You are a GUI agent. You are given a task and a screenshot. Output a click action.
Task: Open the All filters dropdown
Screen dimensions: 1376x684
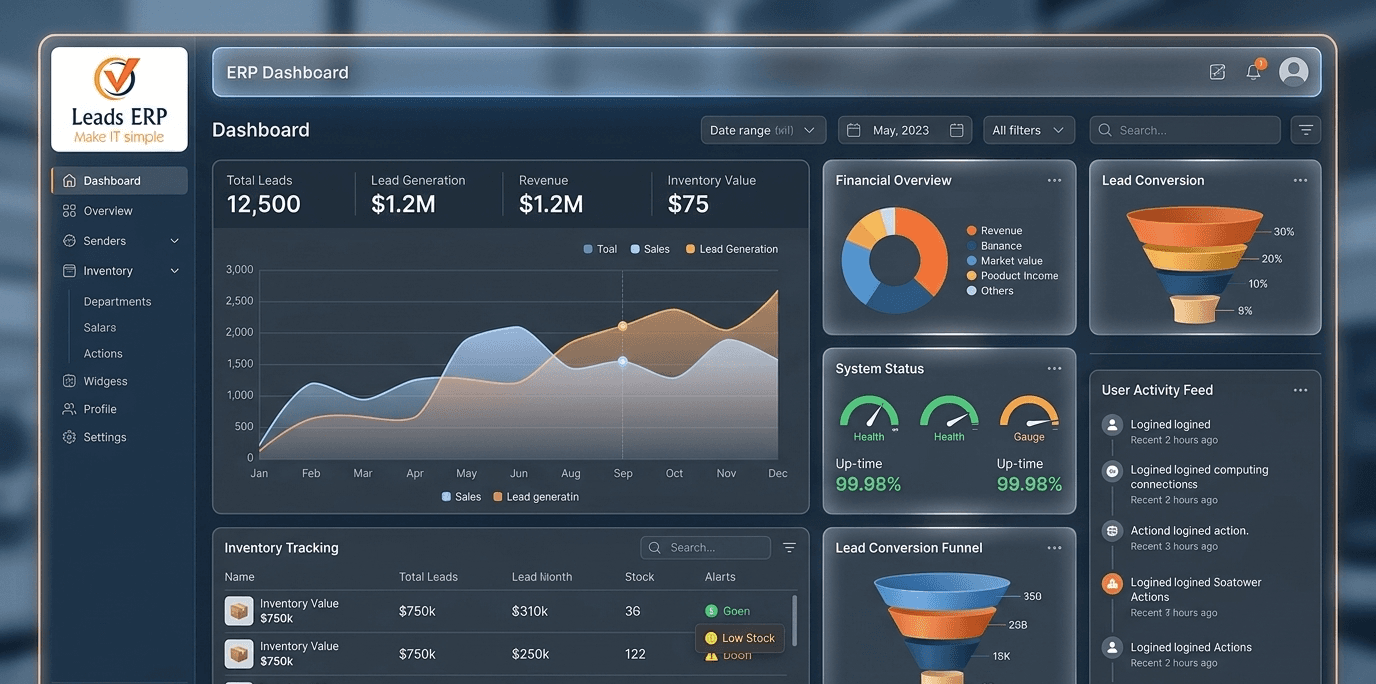(1029, 130)
